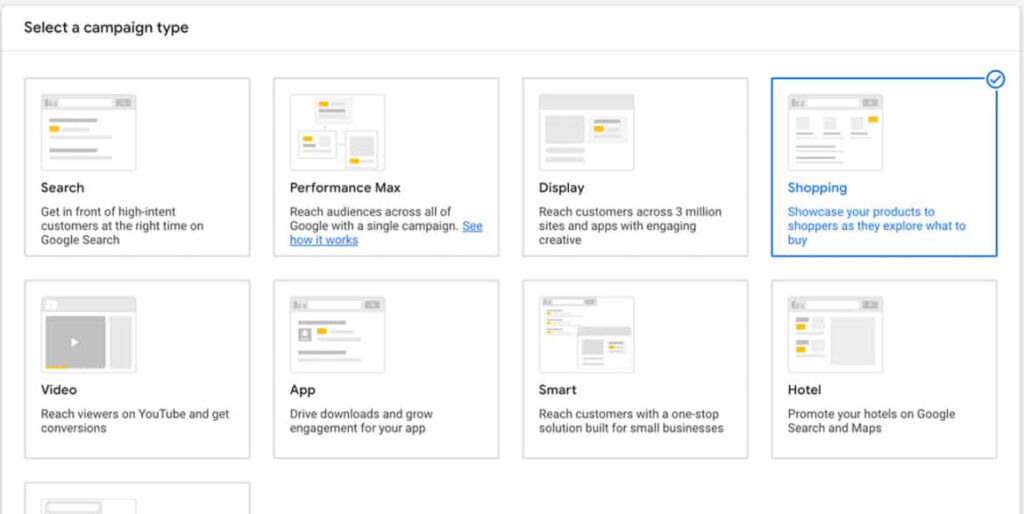Click the Hotel campaign illustration icon

(x=835, y=334)
